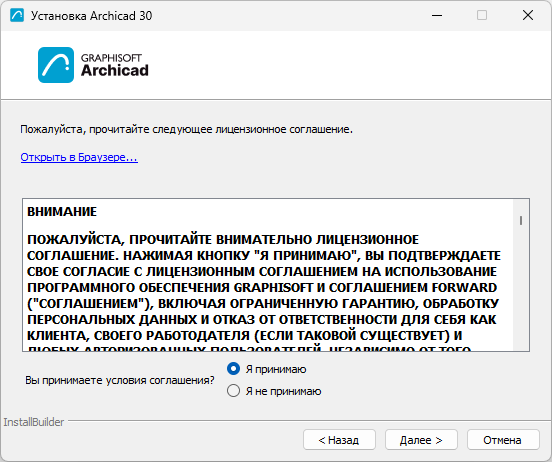This screenshot has height=462, width=552.
Task: Close the Archicad 30 installer window
Action: click(x=528, y=15)
